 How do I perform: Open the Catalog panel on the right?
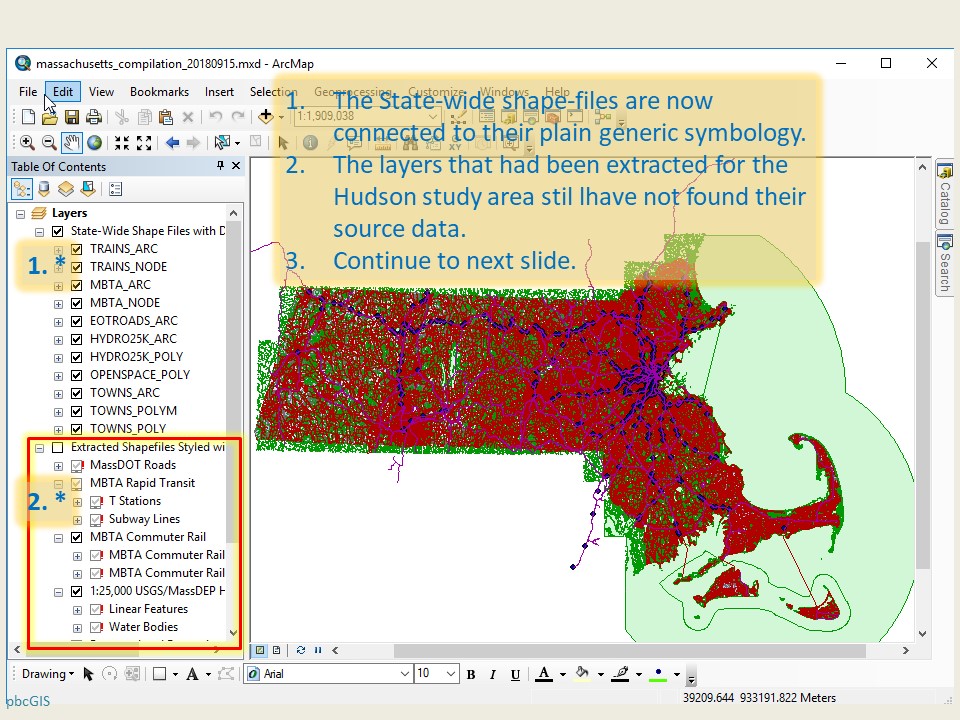[944, 200]
